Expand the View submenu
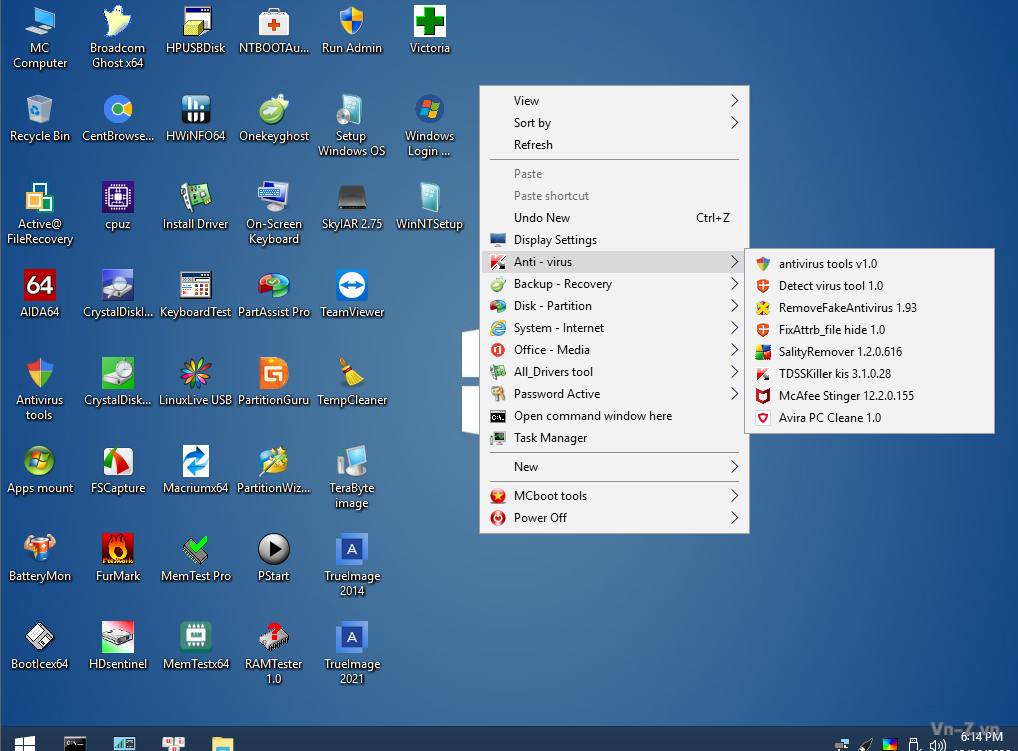This screenshot has height=751, width=1018. point(614,101)
